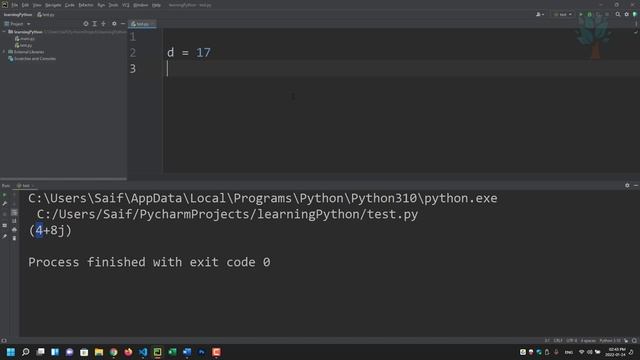Open the run configuration 'test' dropdown
This screenshot has width=640, height=360.
pyautogui.click(x=563, y=15)
